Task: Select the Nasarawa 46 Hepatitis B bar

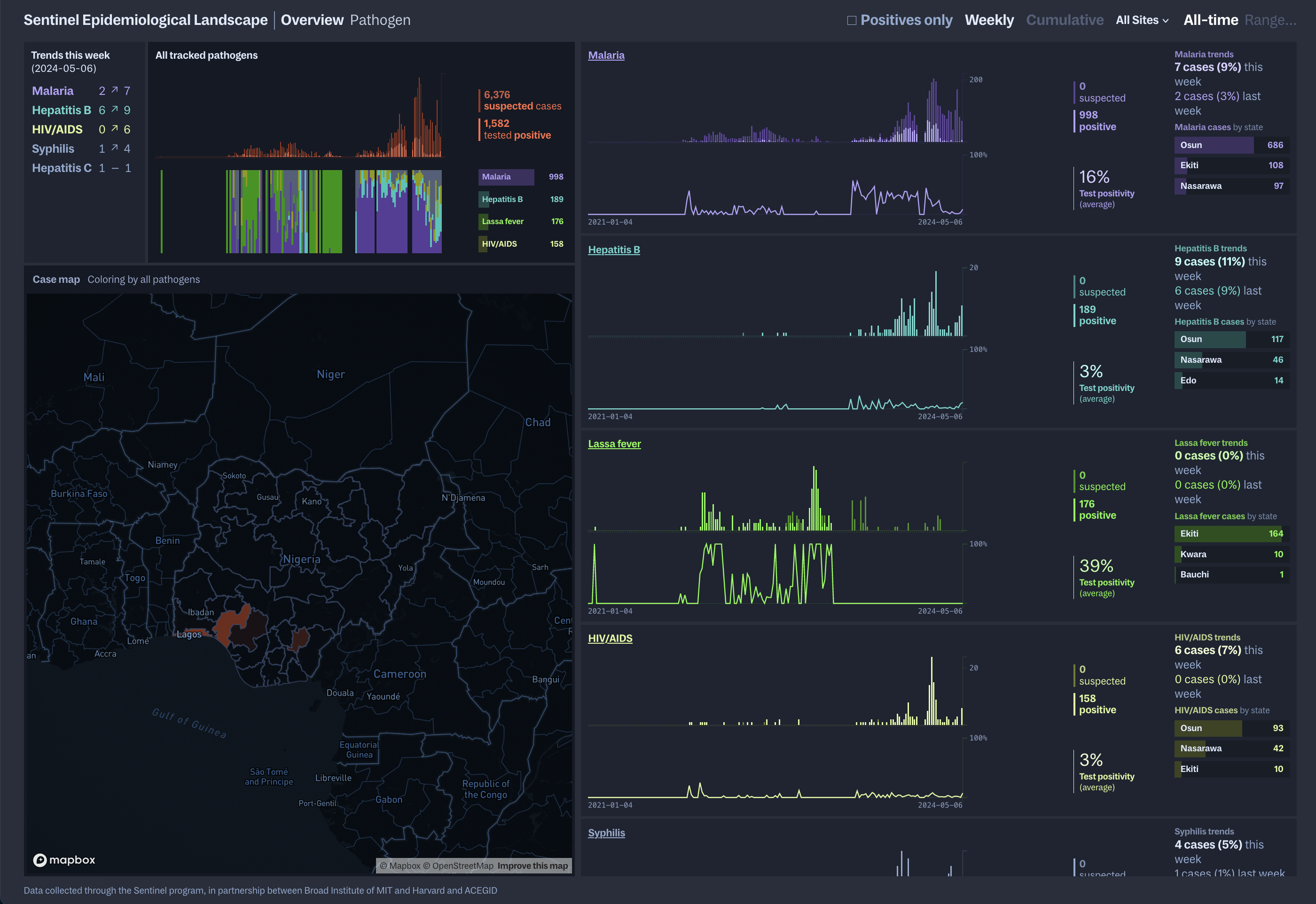Action: [1231, 360]
